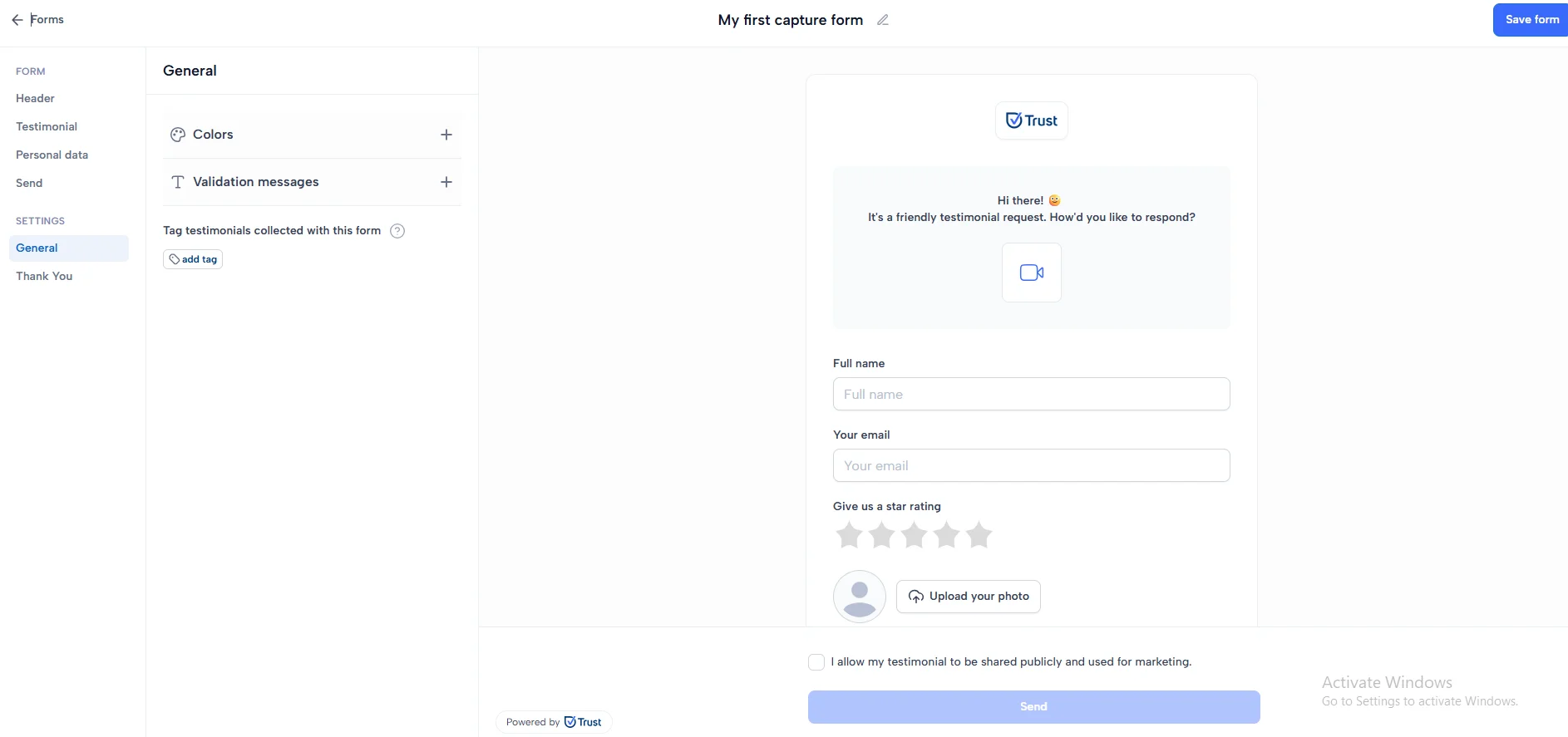Enable the testimonial sharing permission checkbox

click(816, 662)
